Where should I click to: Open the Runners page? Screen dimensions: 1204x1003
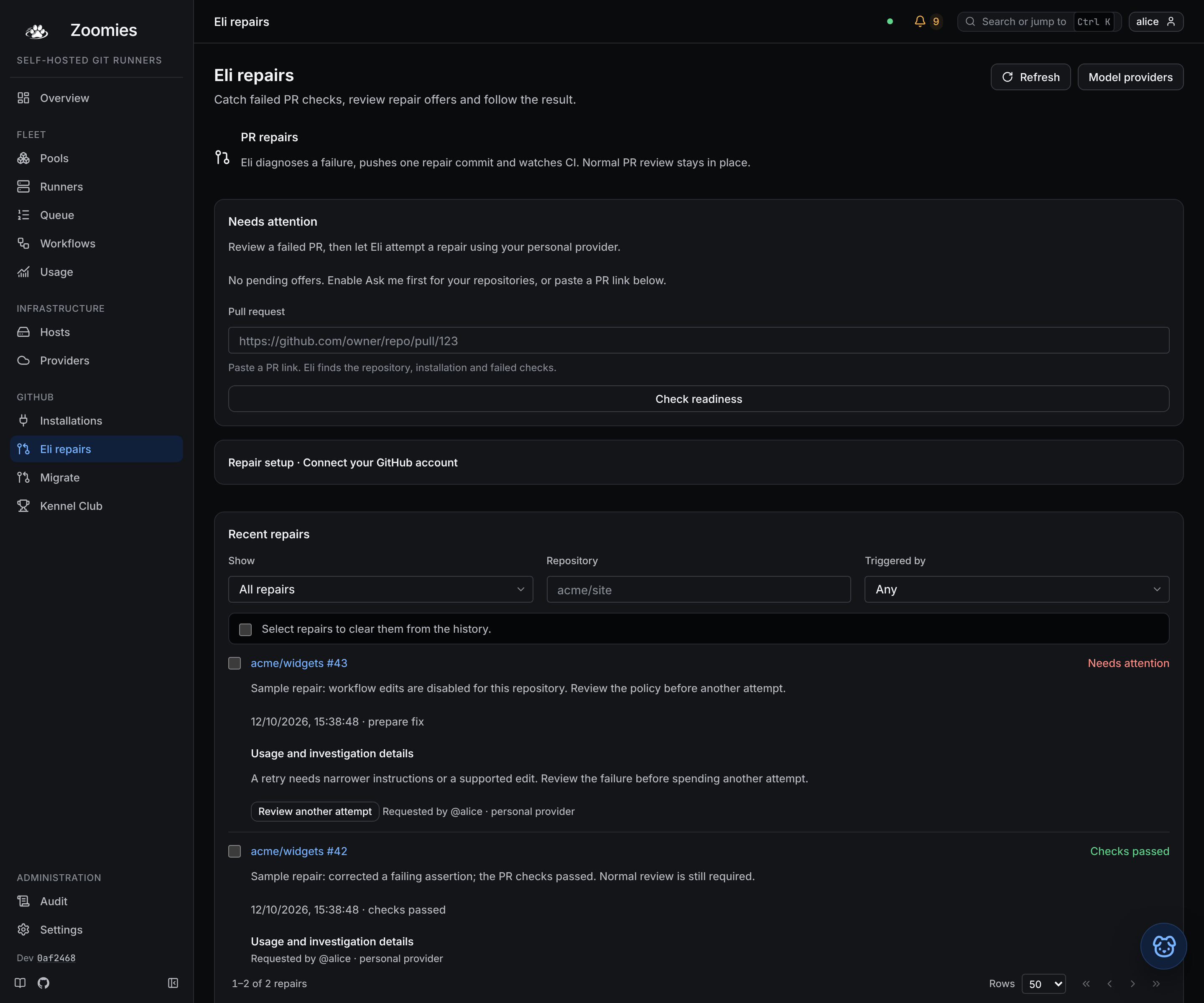point(96,187)
